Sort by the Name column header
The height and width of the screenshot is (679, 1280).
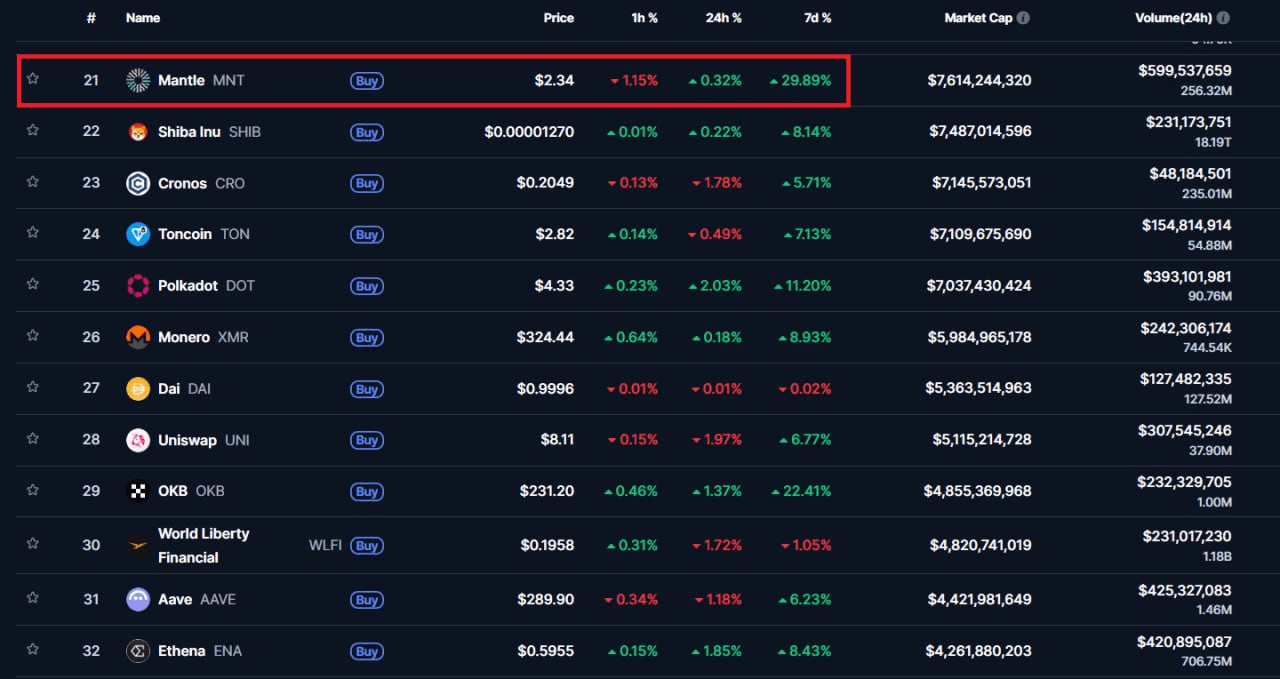tap(143, 18)
